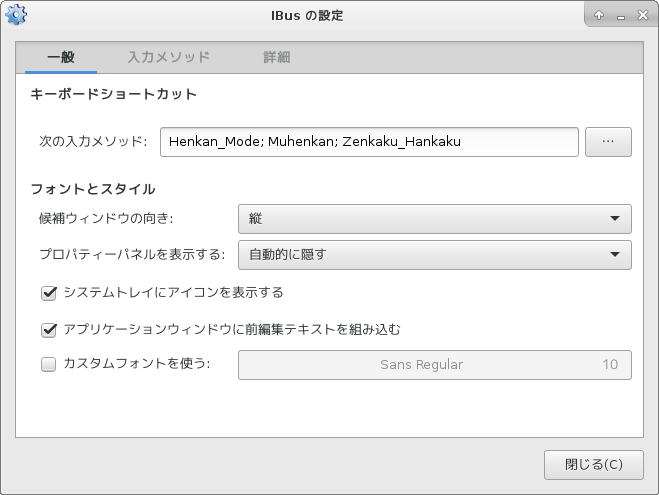Click the 閉じる(C) button
The image size is (659, 495).
click(x=593, y=465)
